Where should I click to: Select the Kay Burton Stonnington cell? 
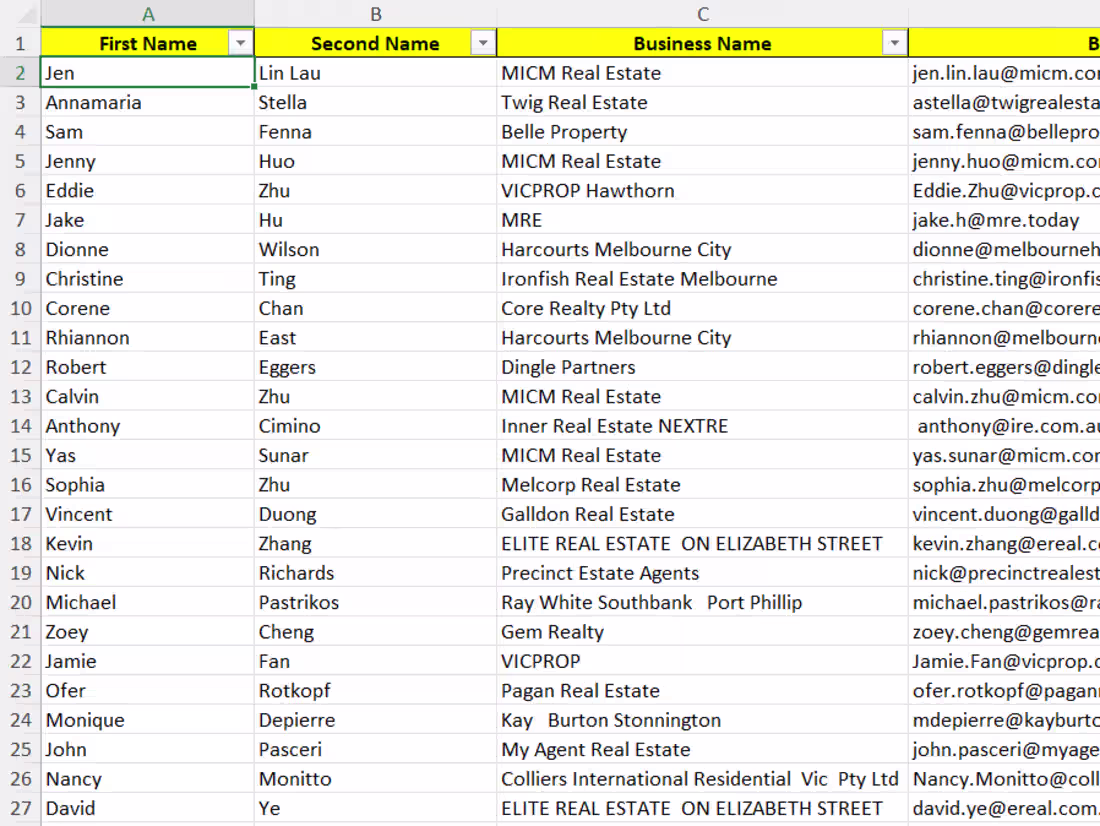tap(702, 721)
